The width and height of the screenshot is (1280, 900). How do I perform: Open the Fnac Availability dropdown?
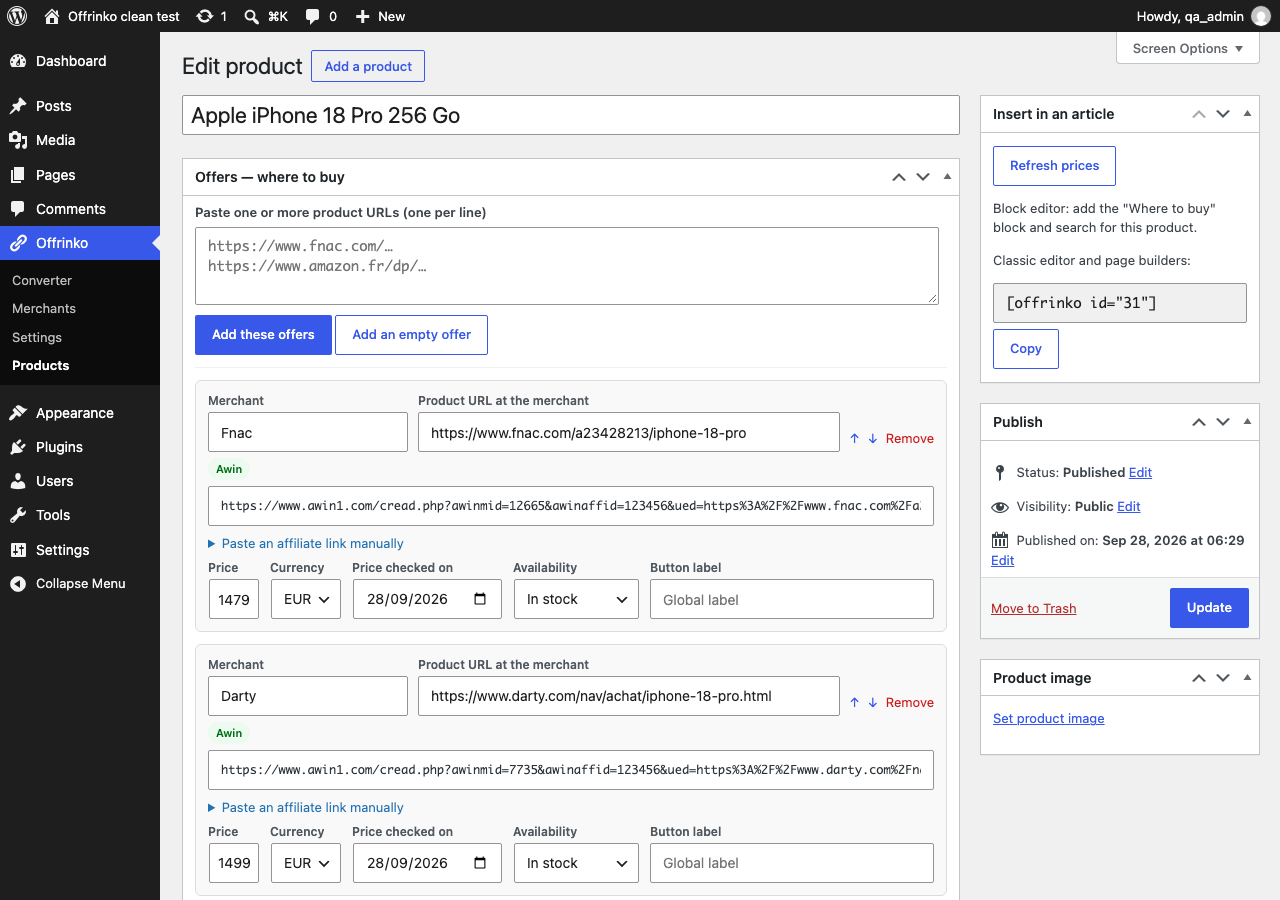coord(576,599)
